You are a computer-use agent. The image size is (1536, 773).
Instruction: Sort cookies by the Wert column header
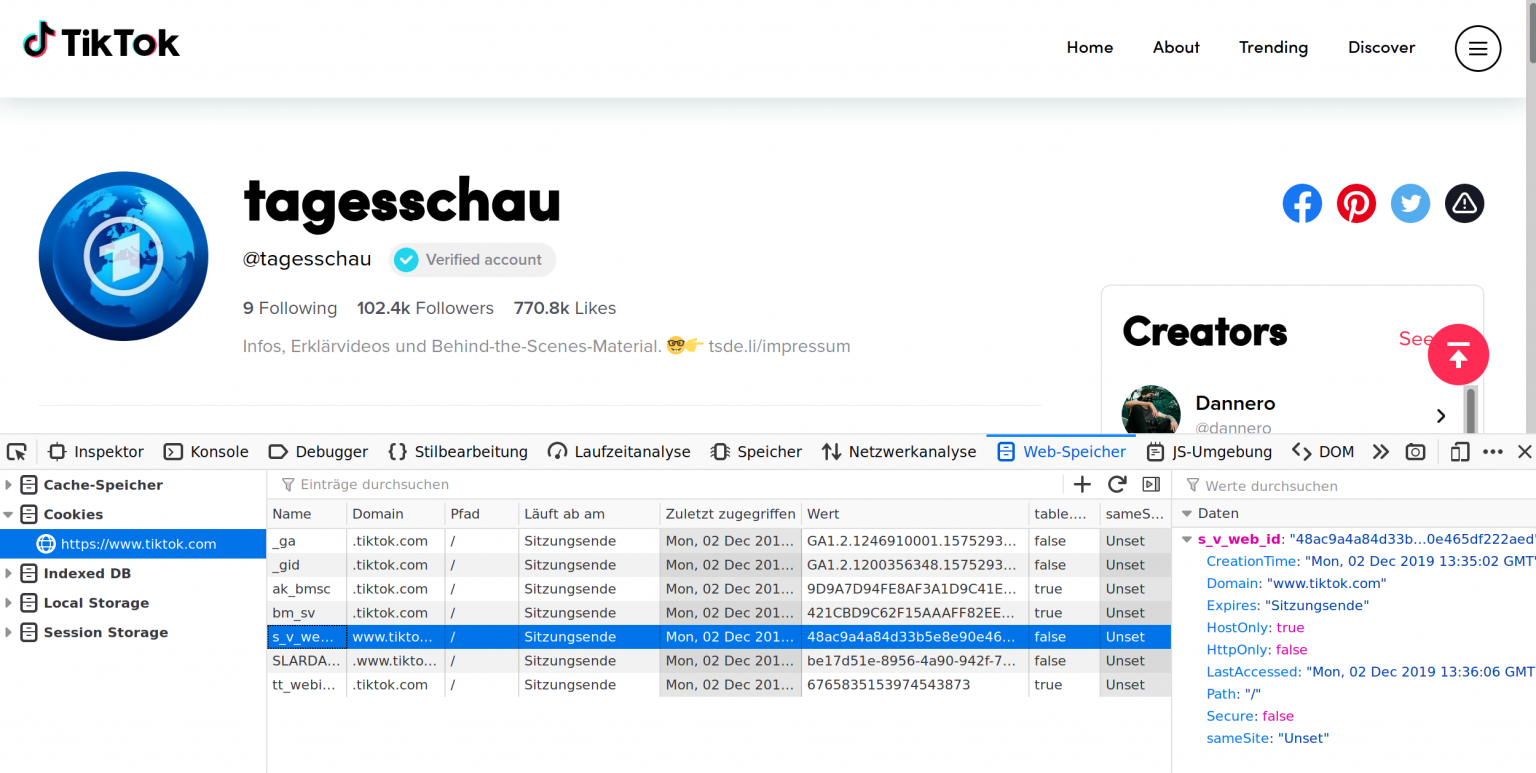(x=916, y=514)
